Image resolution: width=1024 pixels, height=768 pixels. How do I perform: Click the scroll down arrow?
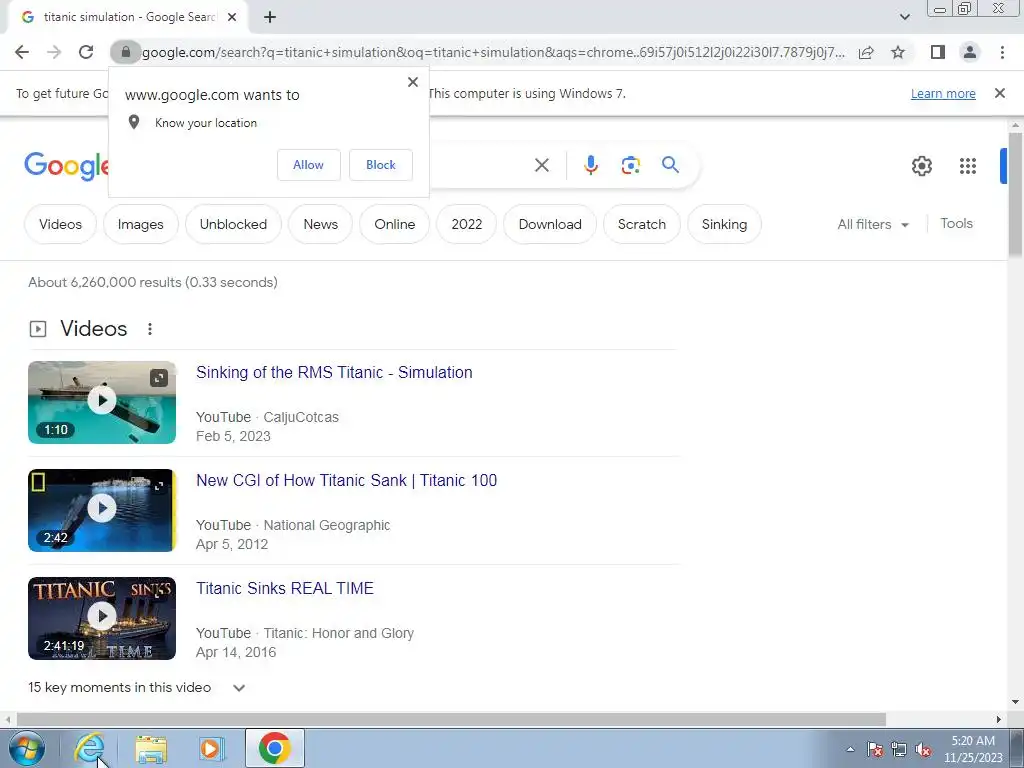pyautogui.click(x=1015, y=702)
